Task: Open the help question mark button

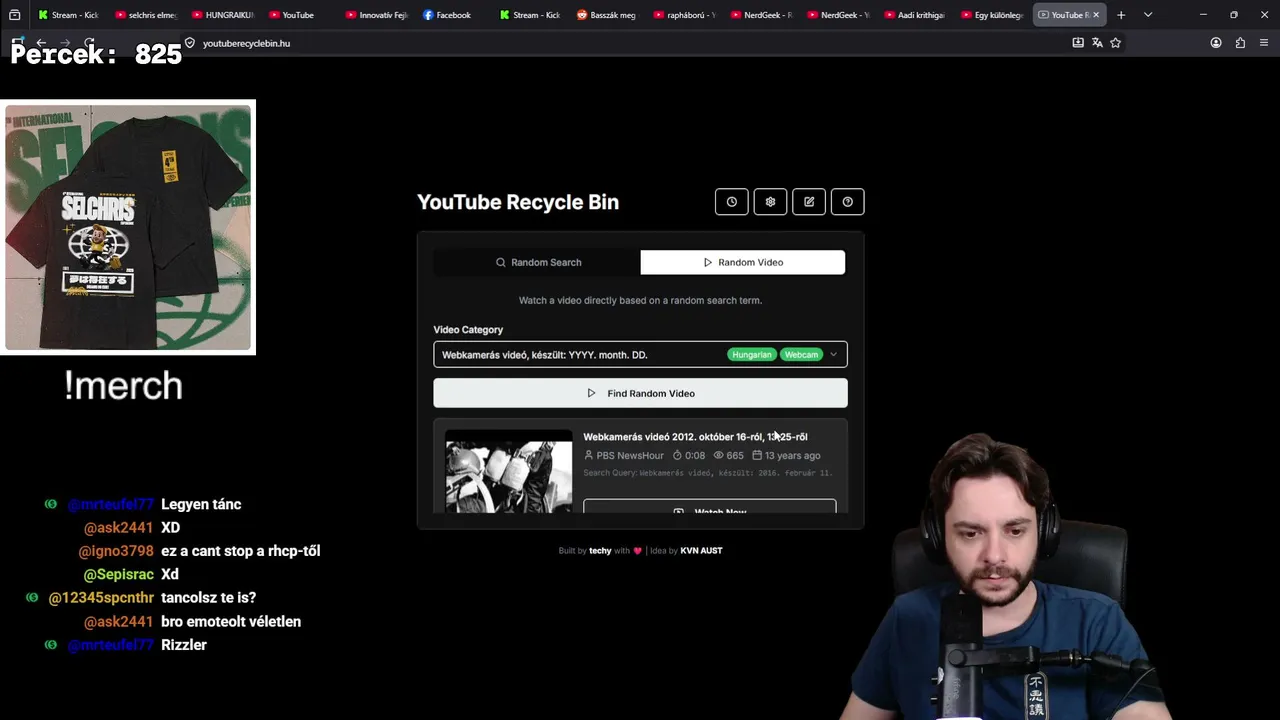Action: point(848,202)
